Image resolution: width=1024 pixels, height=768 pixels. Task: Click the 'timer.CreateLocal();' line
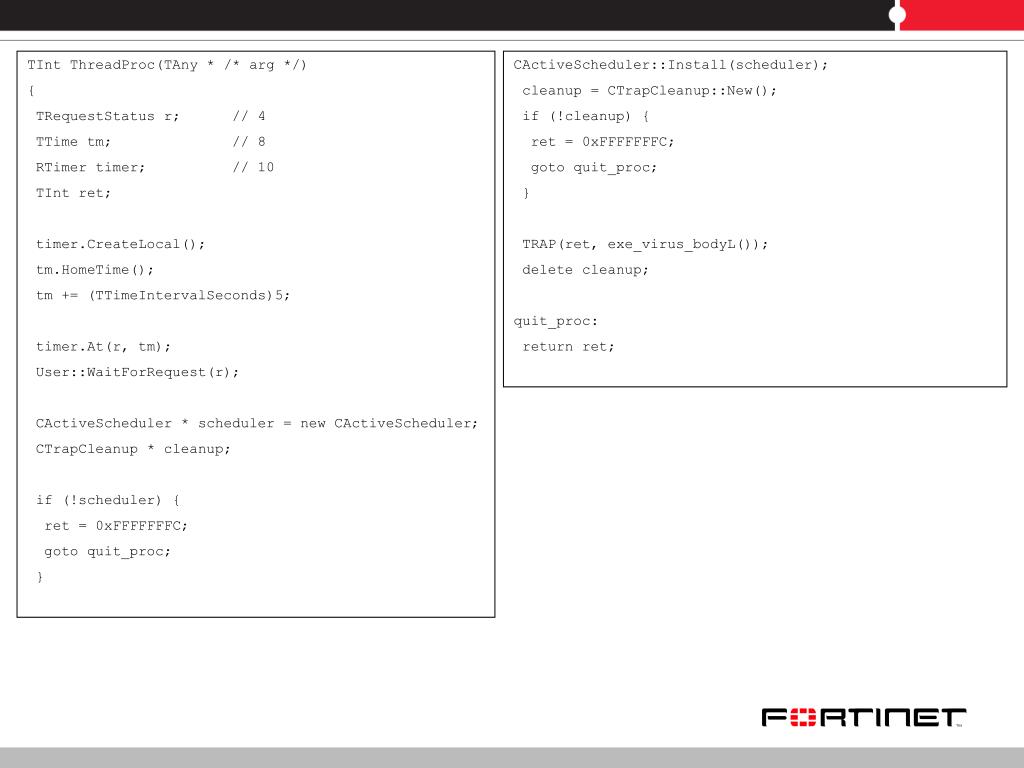pos(120,244)
